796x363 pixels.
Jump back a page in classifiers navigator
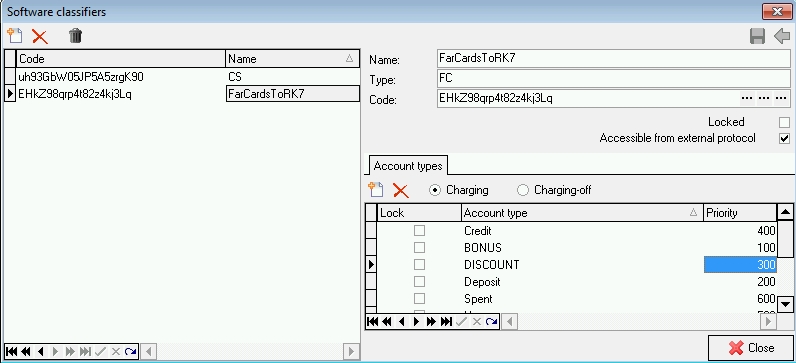[26, 351]
